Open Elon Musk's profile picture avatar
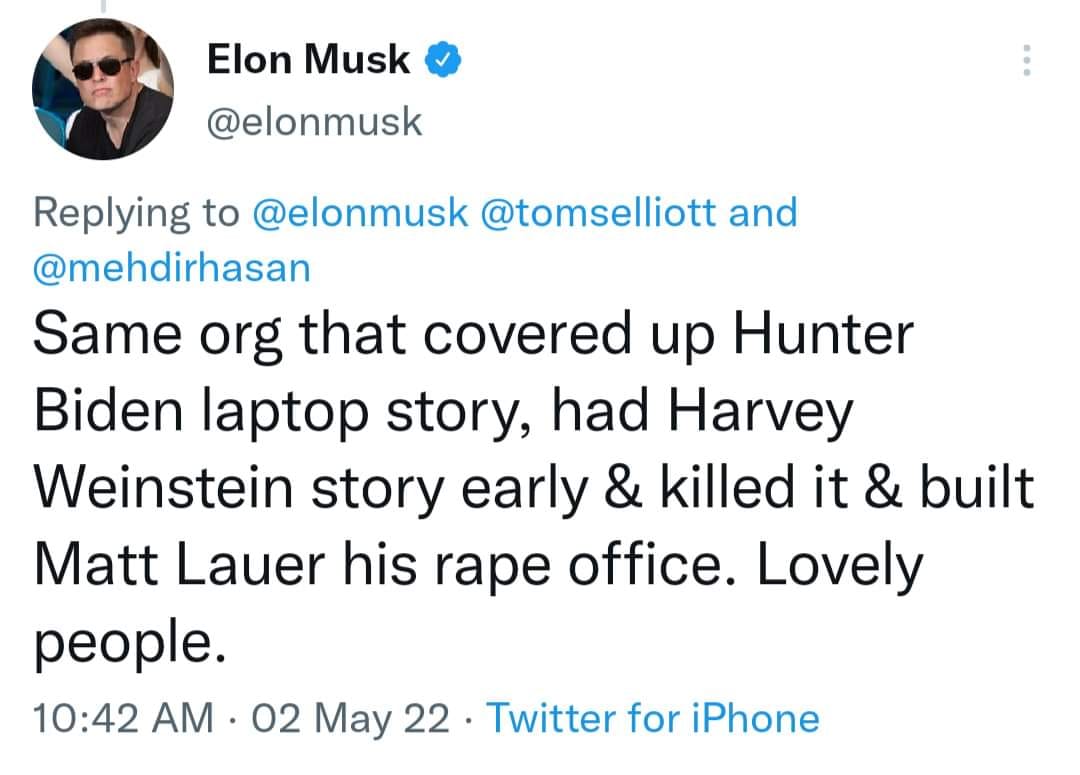Screen dimensions: 1080x775 [x=103, y=90]
